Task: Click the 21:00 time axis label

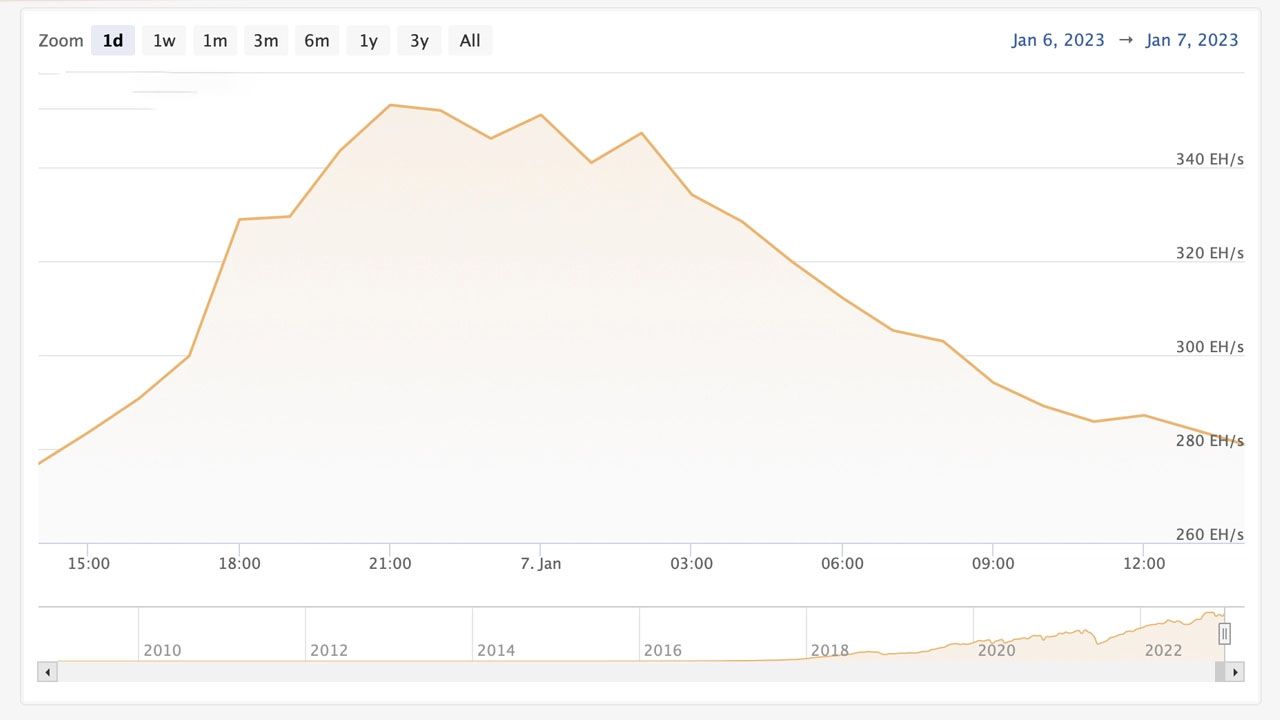Action: 390,563
